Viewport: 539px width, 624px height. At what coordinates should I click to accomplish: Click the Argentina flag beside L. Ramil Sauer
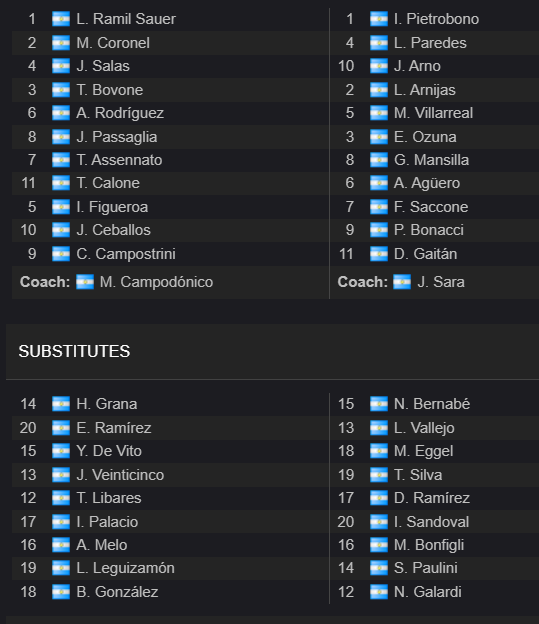click(61, 19)
